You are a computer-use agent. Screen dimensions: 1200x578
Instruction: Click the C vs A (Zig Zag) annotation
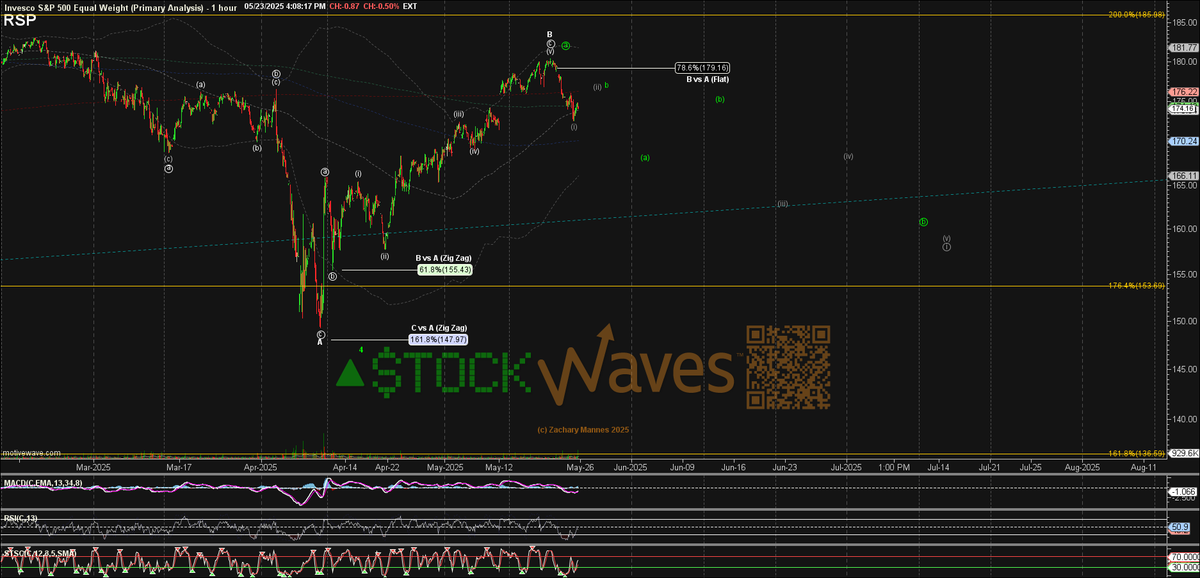coord(440,328)
